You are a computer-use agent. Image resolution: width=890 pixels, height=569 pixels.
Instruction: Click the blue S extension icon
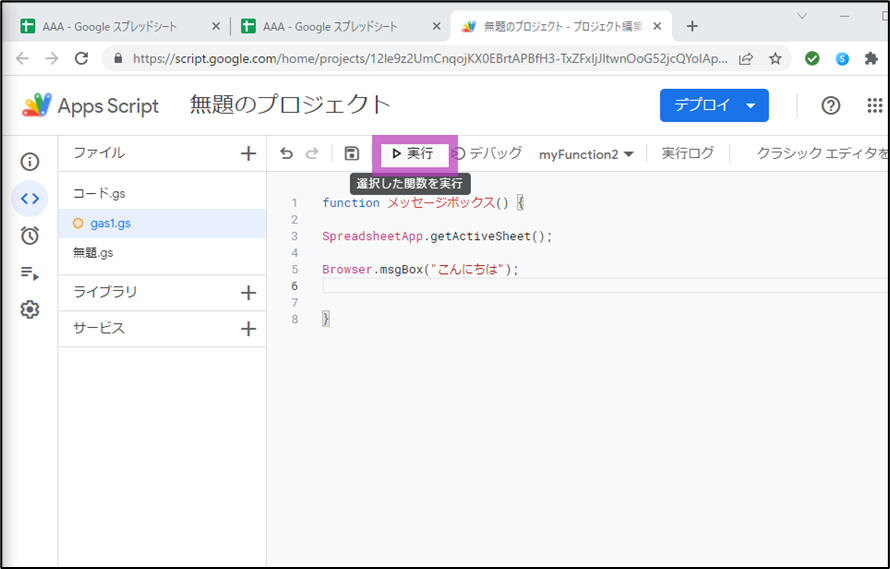[842, 58]
